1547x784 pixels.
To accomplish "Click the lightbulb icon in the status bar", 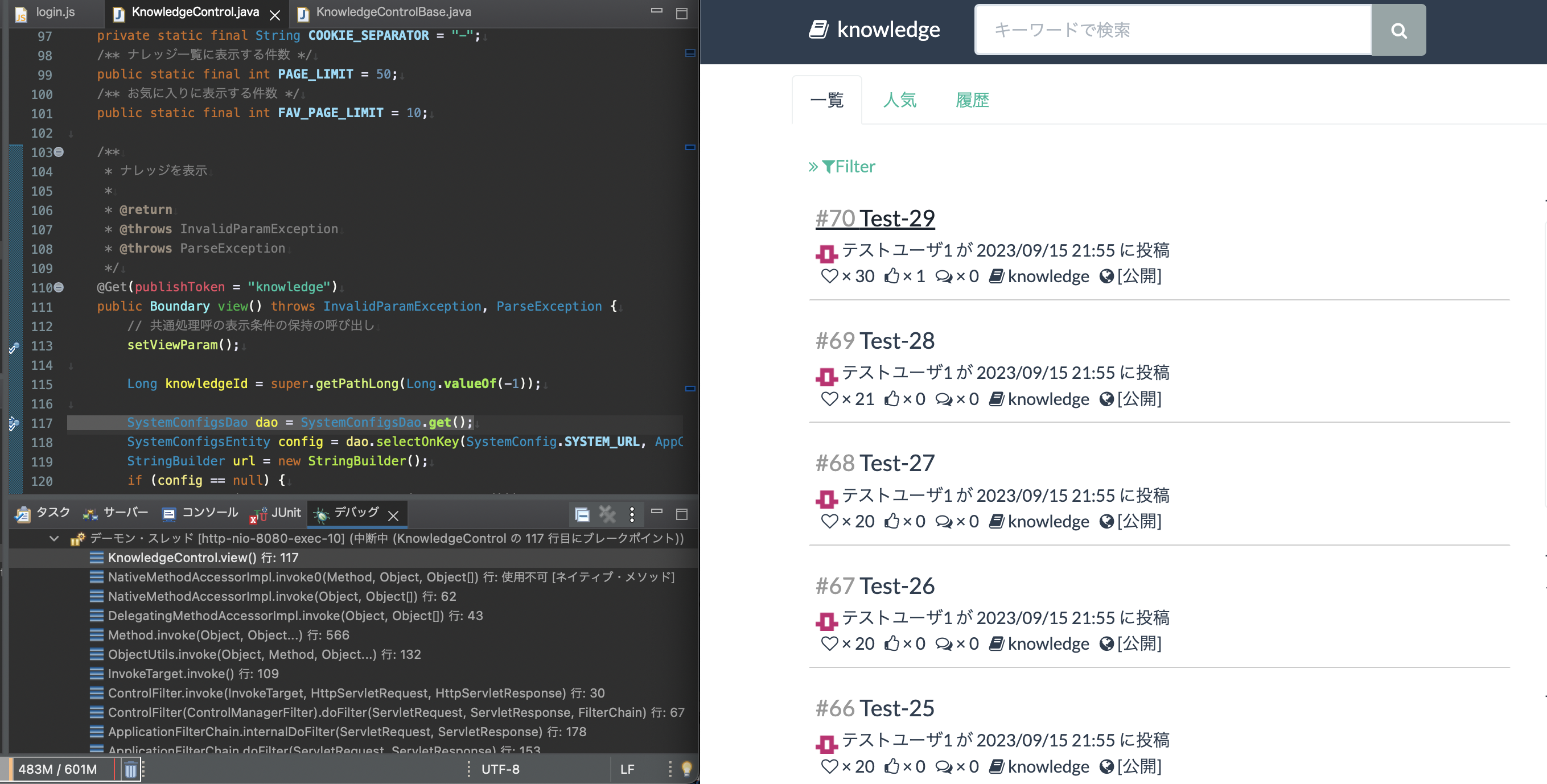I will click(685, 769).
